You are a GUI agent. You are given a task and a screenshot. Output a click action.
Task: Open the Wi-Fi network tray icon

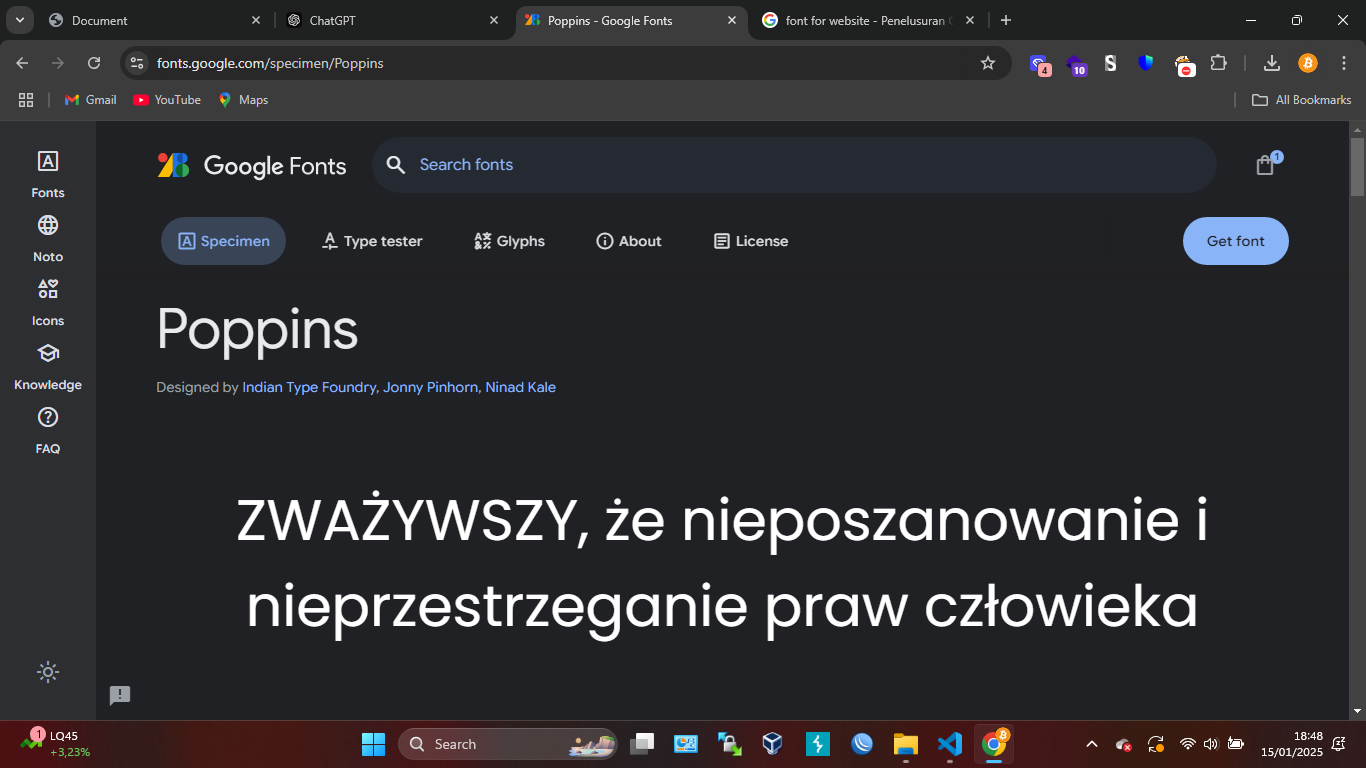pyautogui.click(x=1188, y=744)
